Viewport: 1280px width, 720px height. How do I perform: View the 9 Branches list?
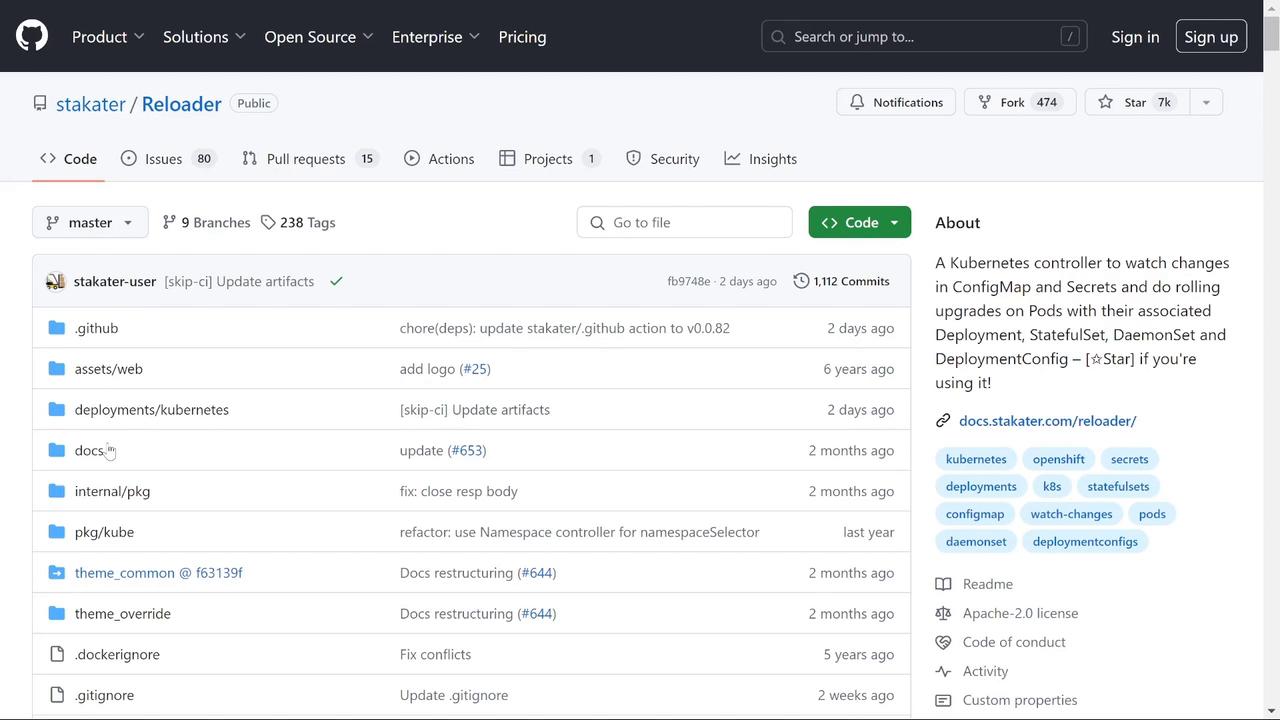(x=206, y=222)
